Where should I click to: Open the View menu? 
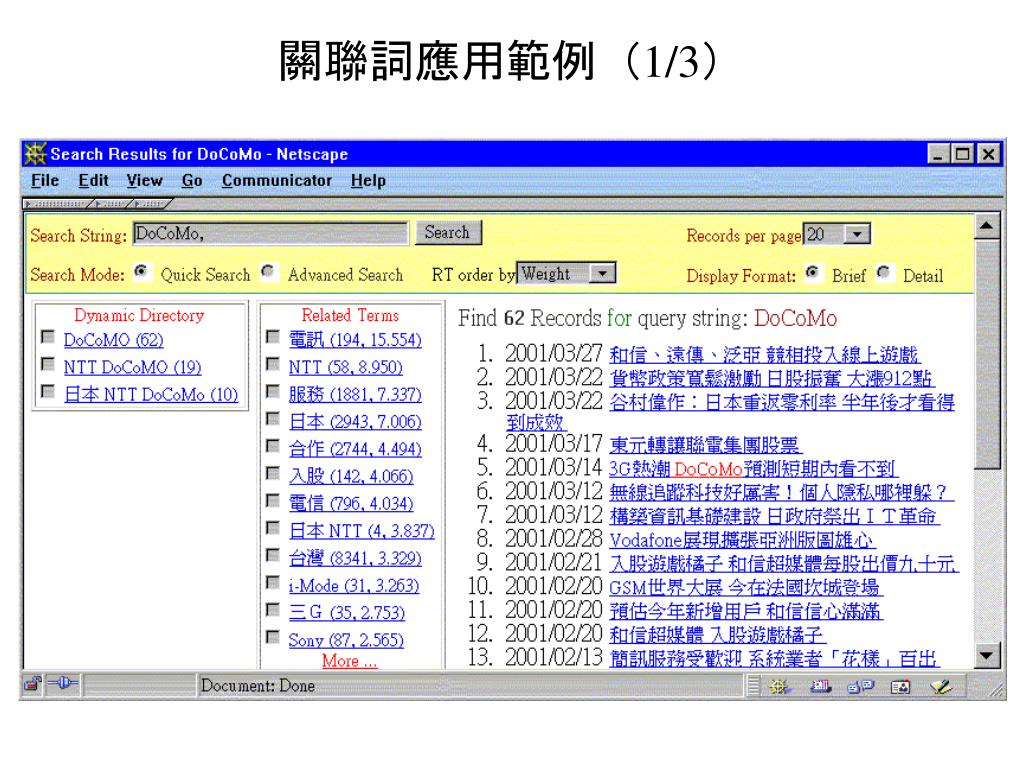click(x=144, y=180)
